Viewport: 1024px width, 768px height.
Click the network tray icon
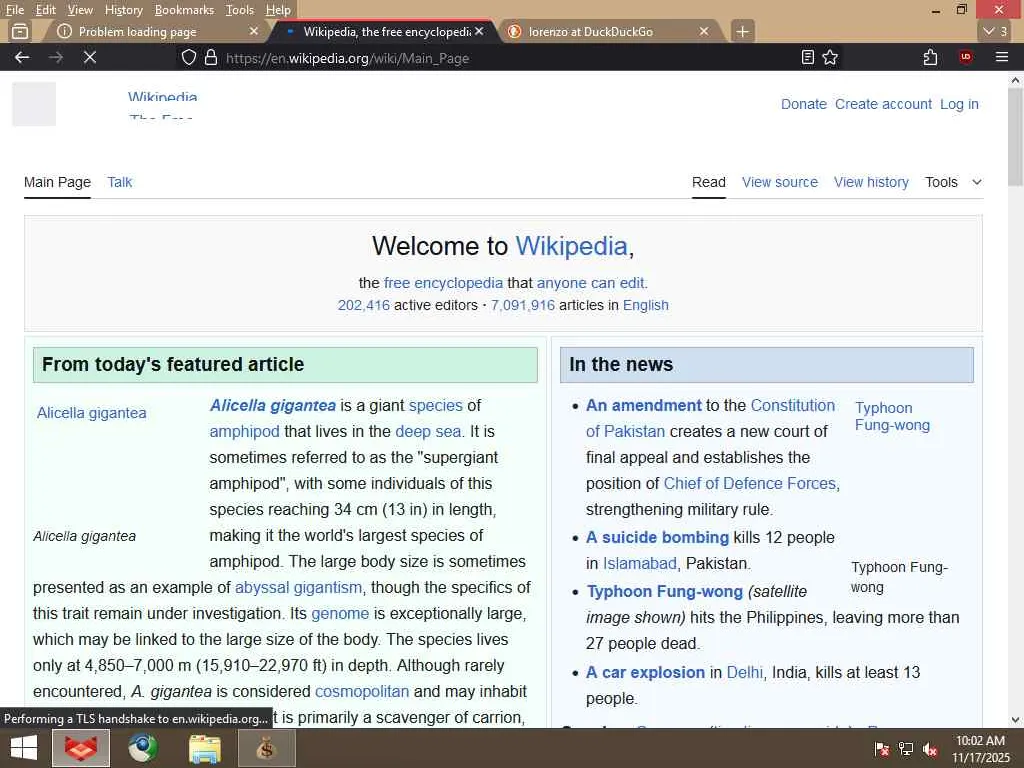906,749
